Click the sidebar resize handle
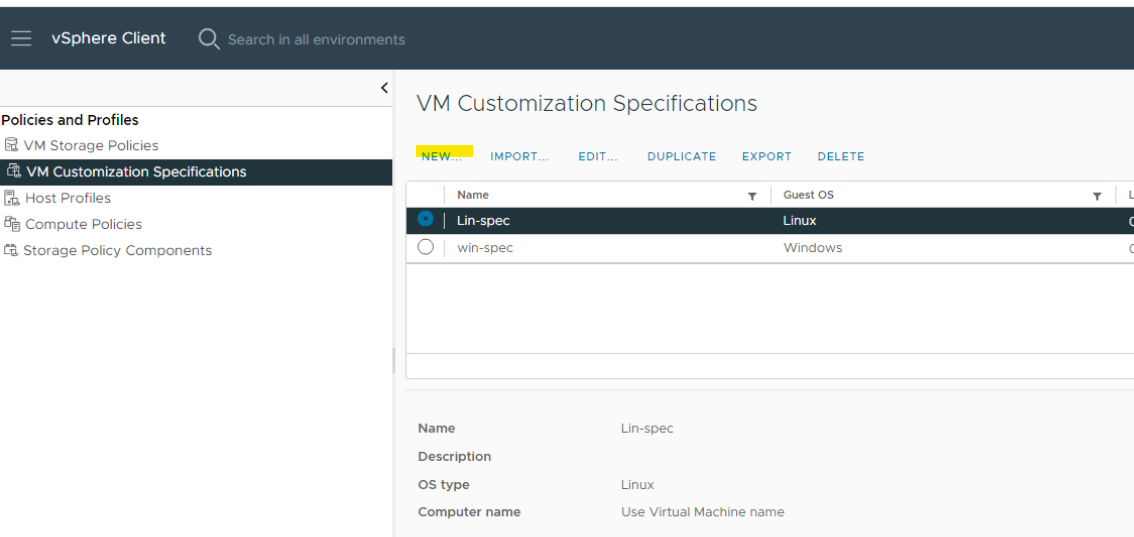Viewport: 1134px width, 537px height. point(393,360)
